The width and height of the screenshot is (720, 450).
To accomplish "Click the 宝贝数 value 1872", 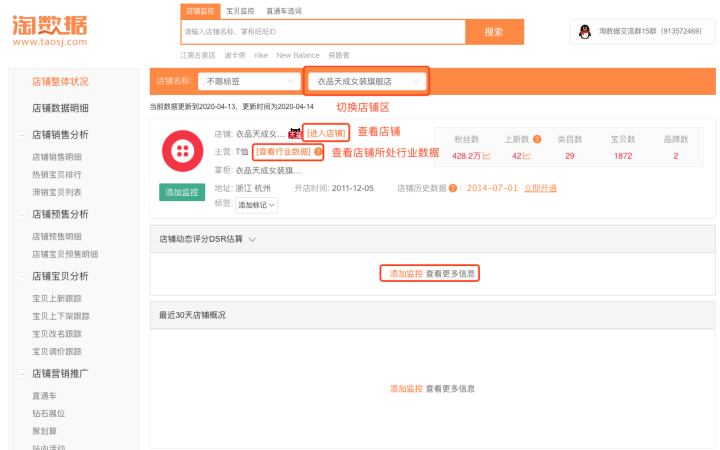I will click(x=623, y=156).
